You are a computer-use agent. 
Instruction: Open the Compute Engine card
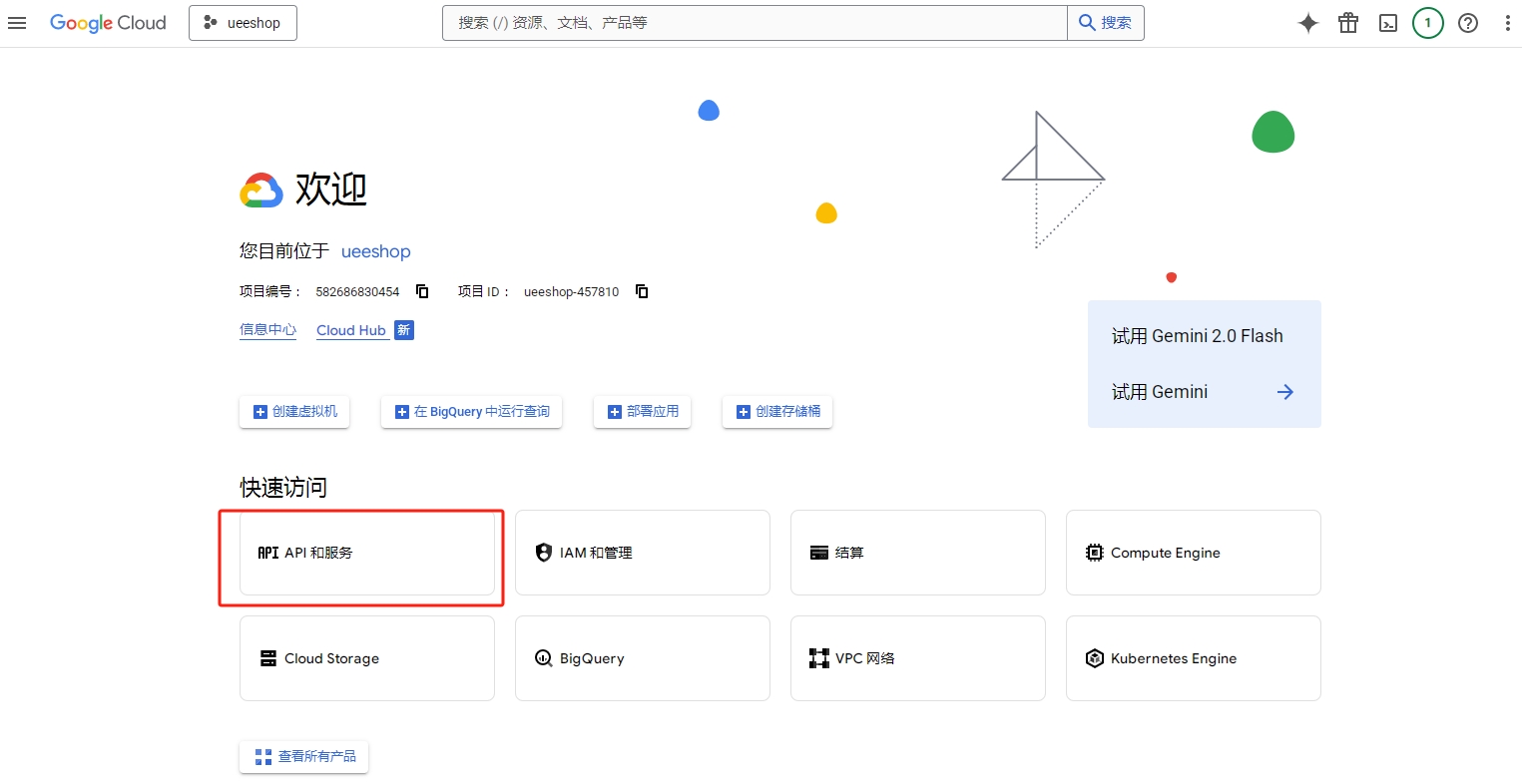coord(1194,553)
